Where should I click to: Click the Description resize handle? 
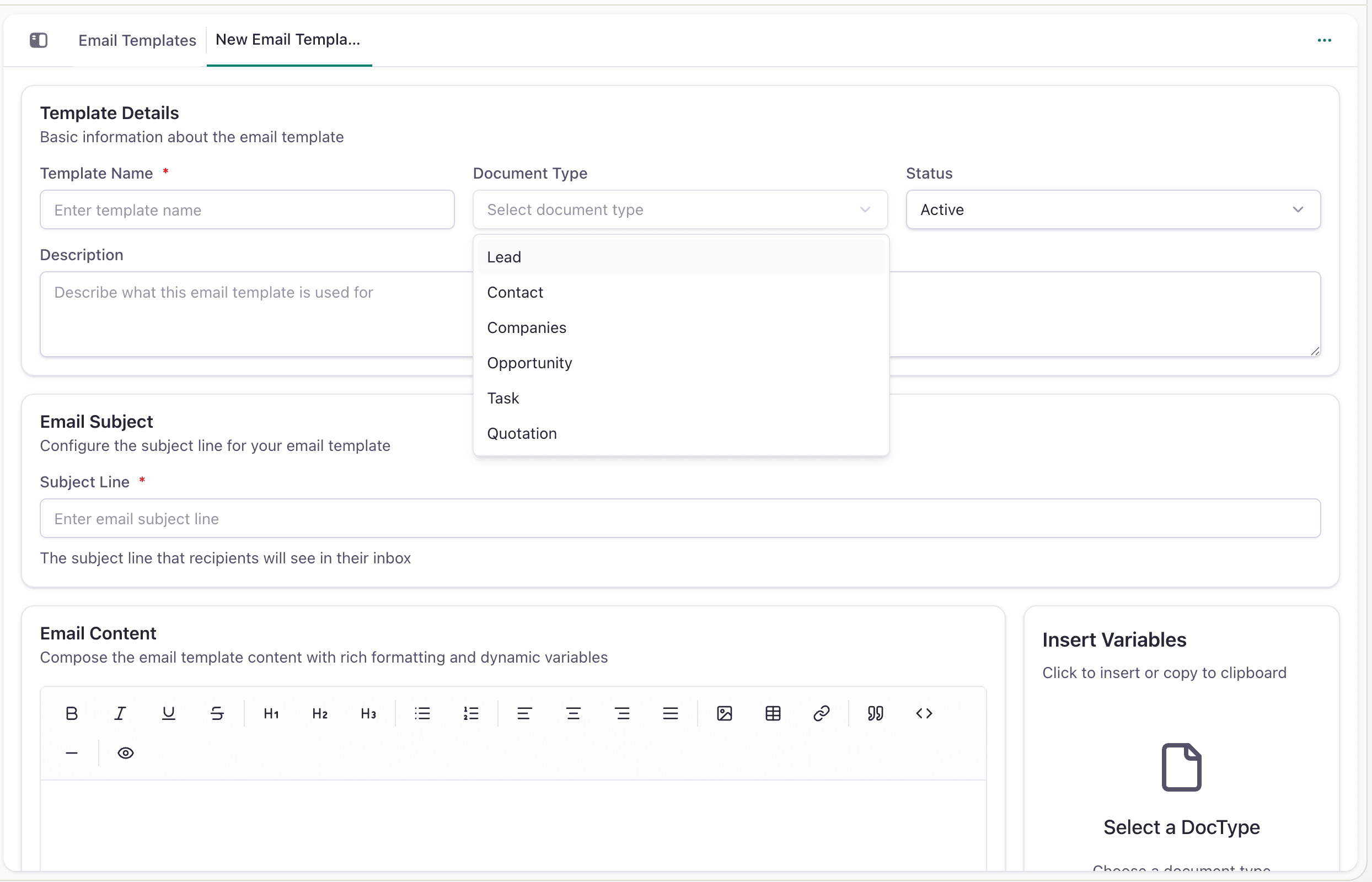pos(1314,351)
